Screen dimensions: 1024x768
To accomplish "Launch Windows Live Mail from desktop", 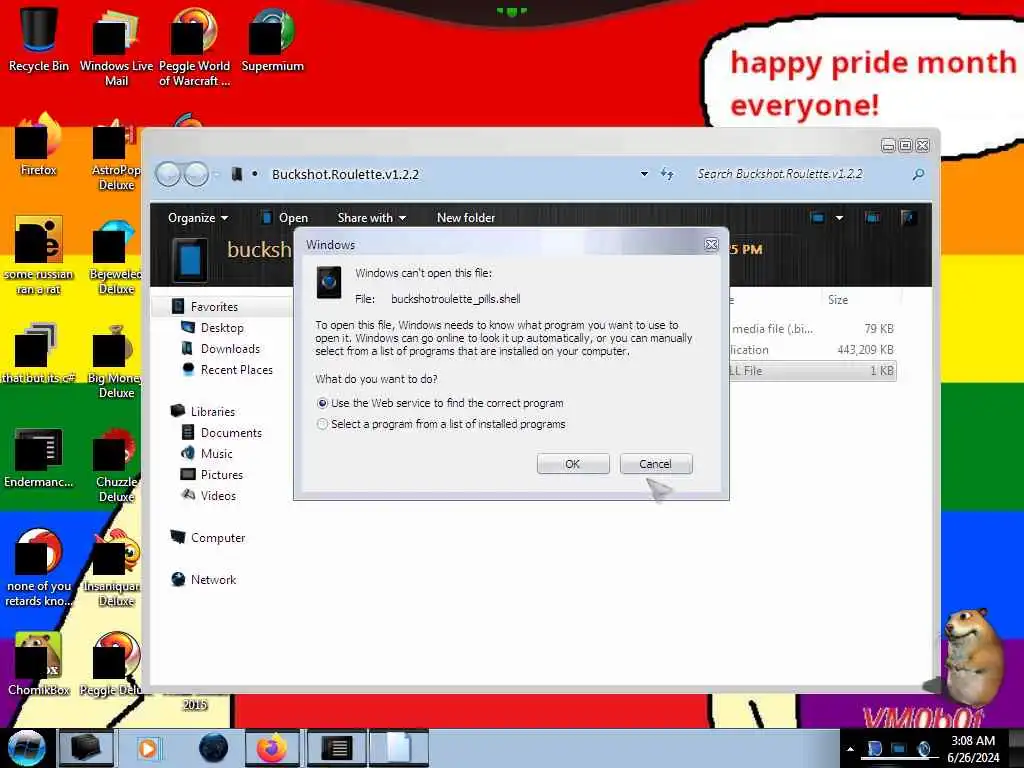I will 116,46.
